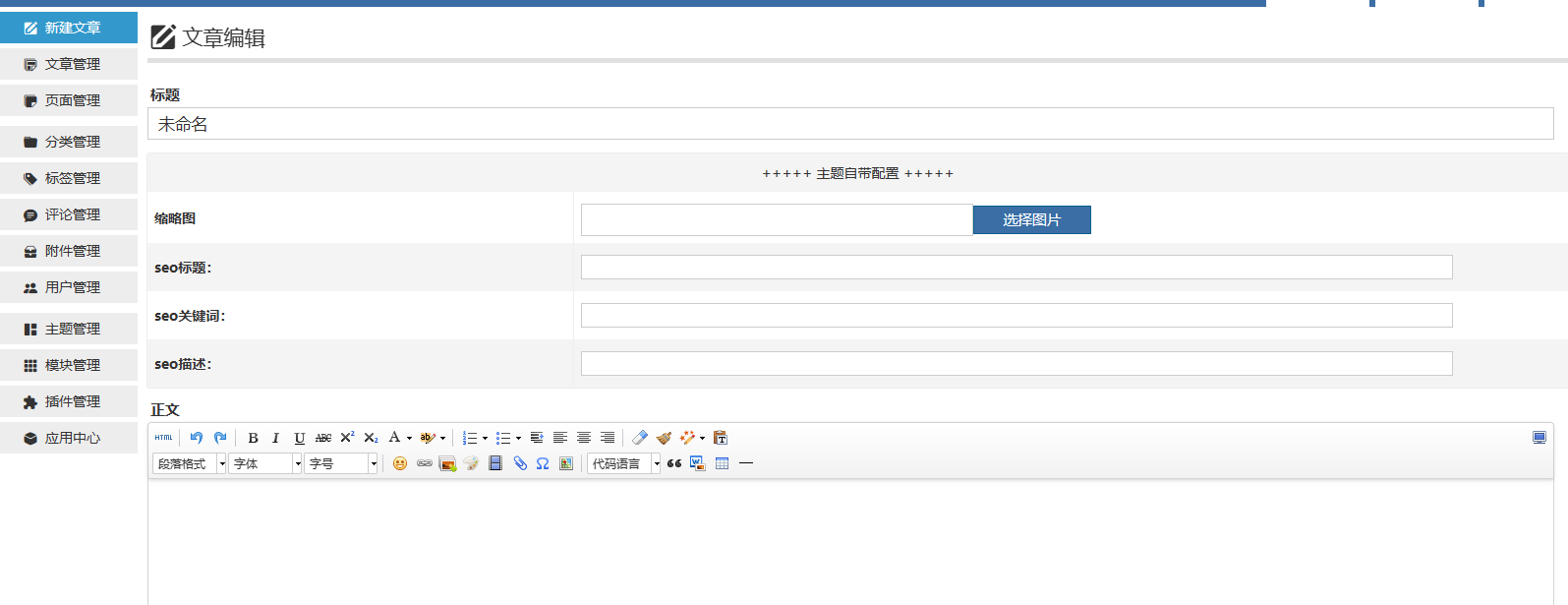Enter fullscreen editor mode
1568x605 pixels.
[1539, 438]
